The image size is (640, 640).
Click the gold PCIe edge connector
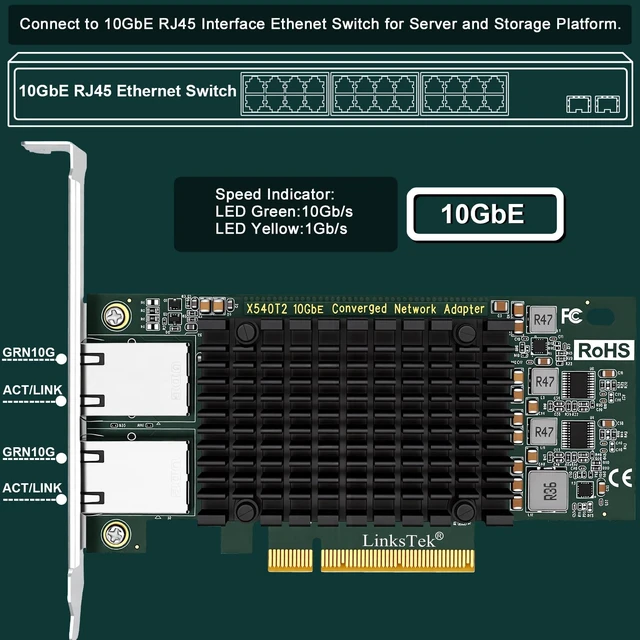click(371, 560)
